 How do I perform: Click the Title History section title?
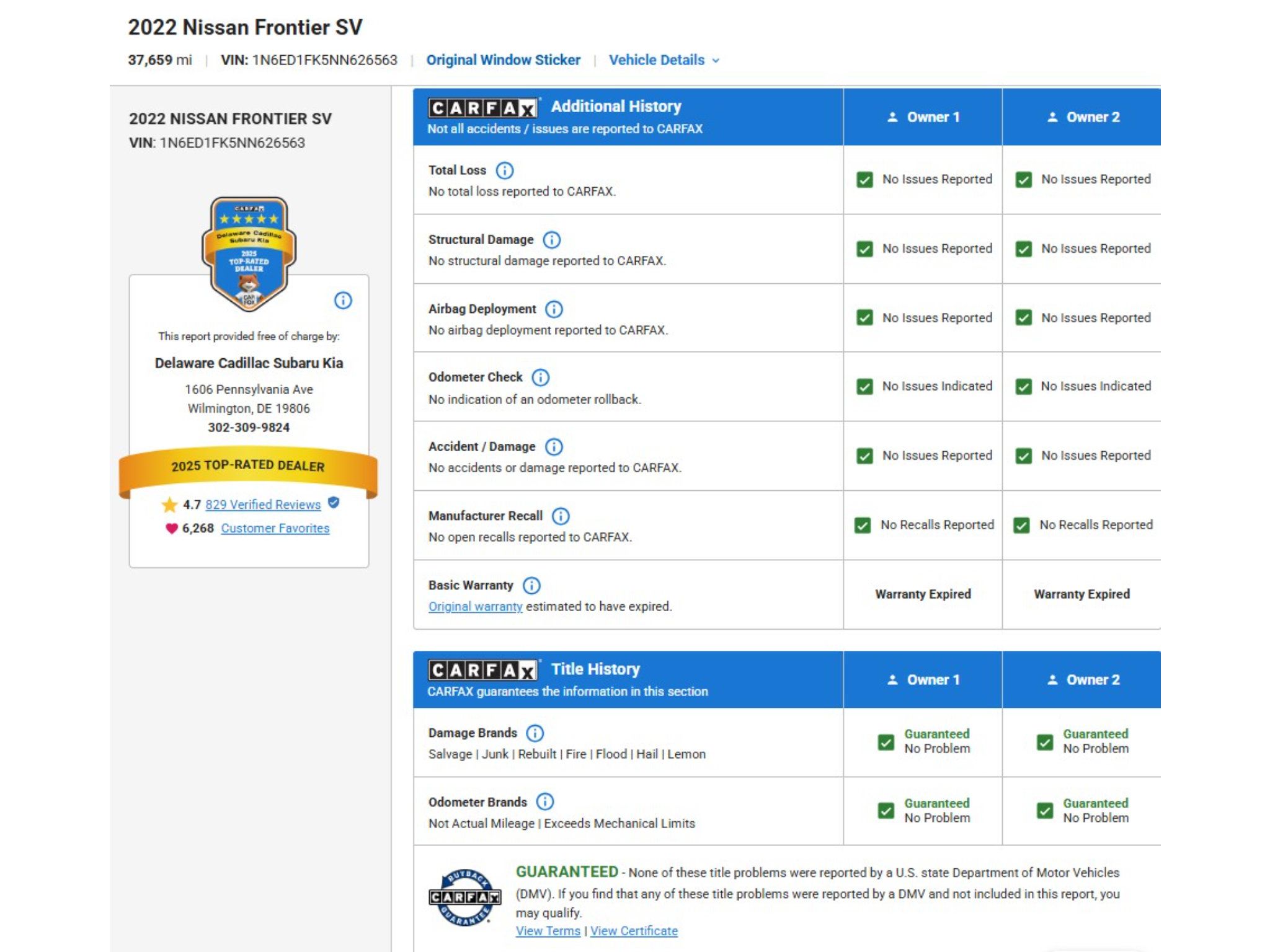[595, 669]
